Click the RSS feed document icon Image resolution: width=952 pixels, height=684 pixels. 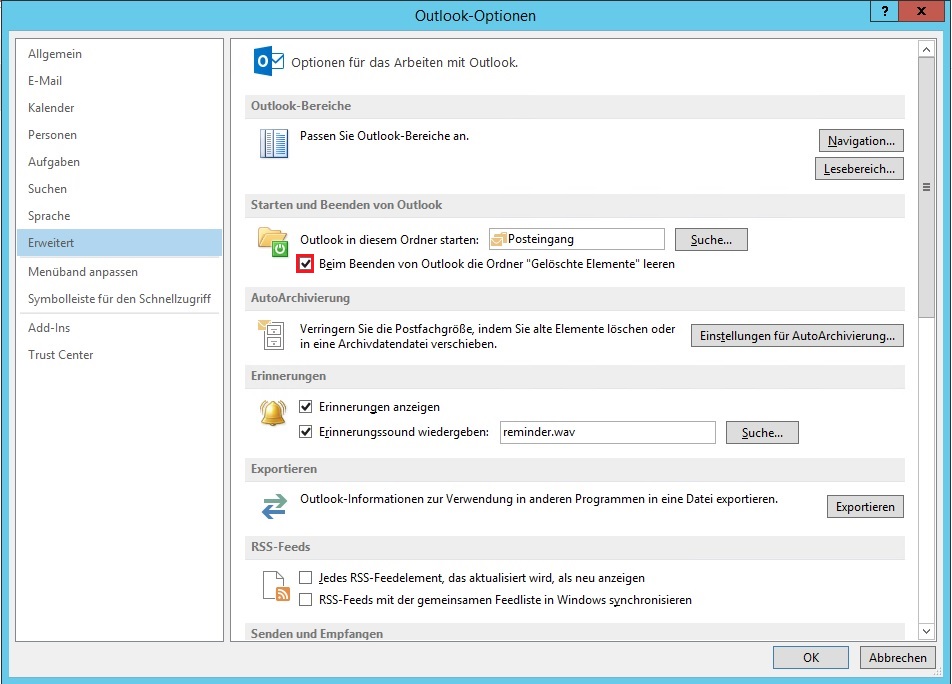click(276, 586)
